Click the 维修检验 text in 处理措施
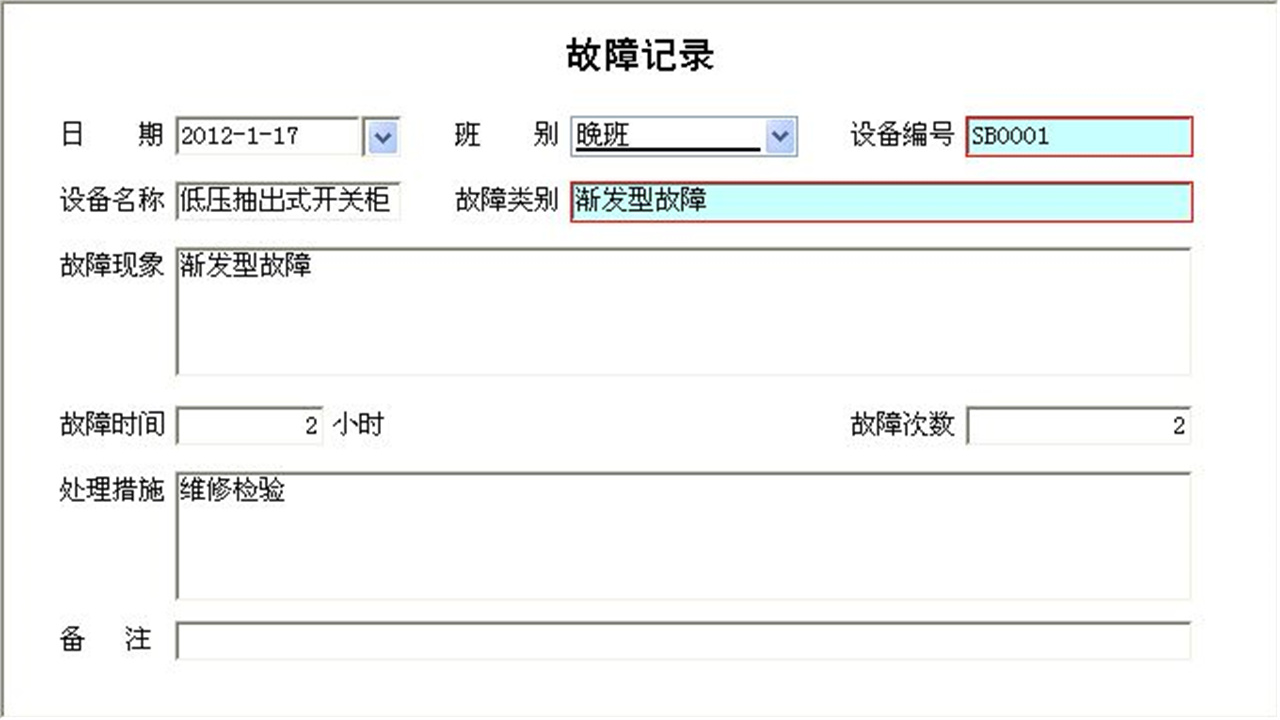The height and width of the screenshot is (720, 1280). 231,490
